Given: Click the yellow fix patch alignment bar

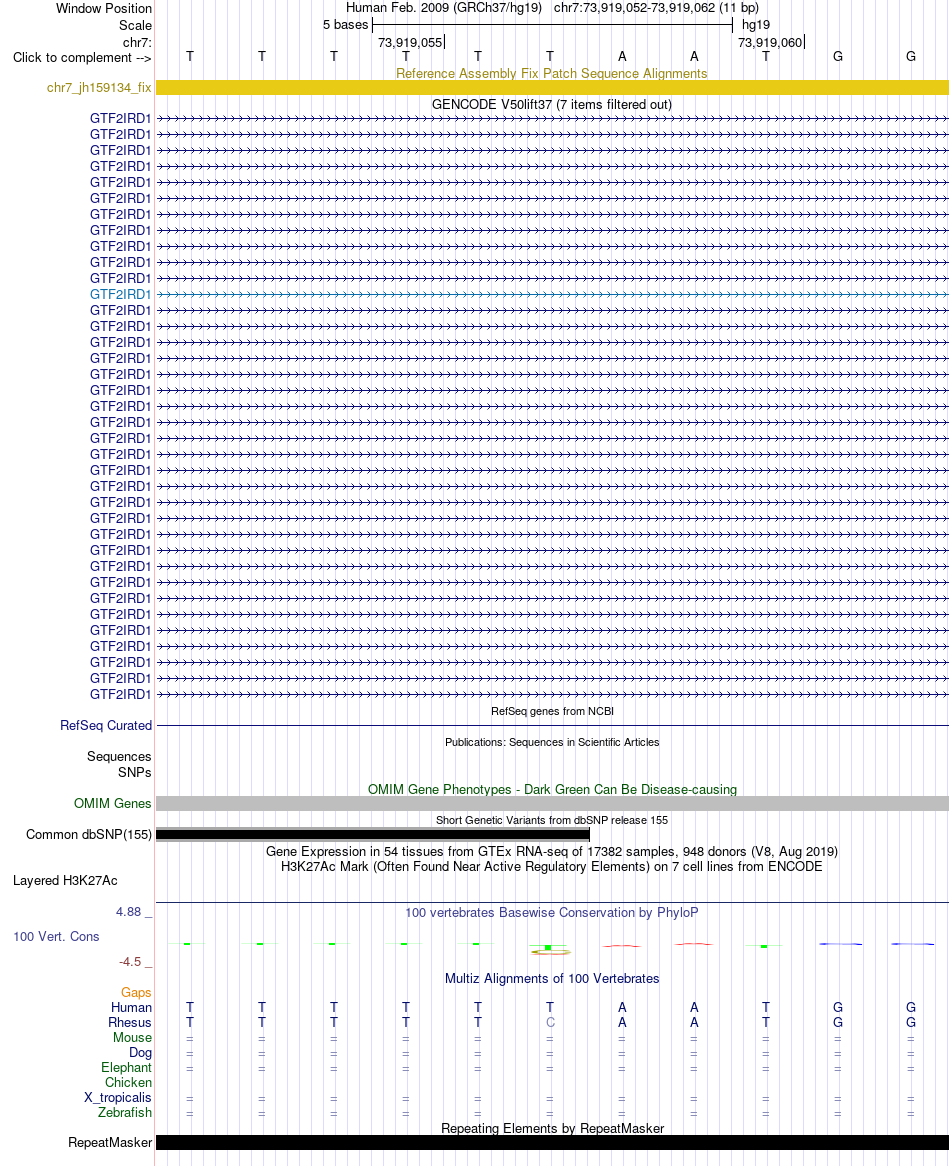Looking at the screenshot, I should 552,88.
